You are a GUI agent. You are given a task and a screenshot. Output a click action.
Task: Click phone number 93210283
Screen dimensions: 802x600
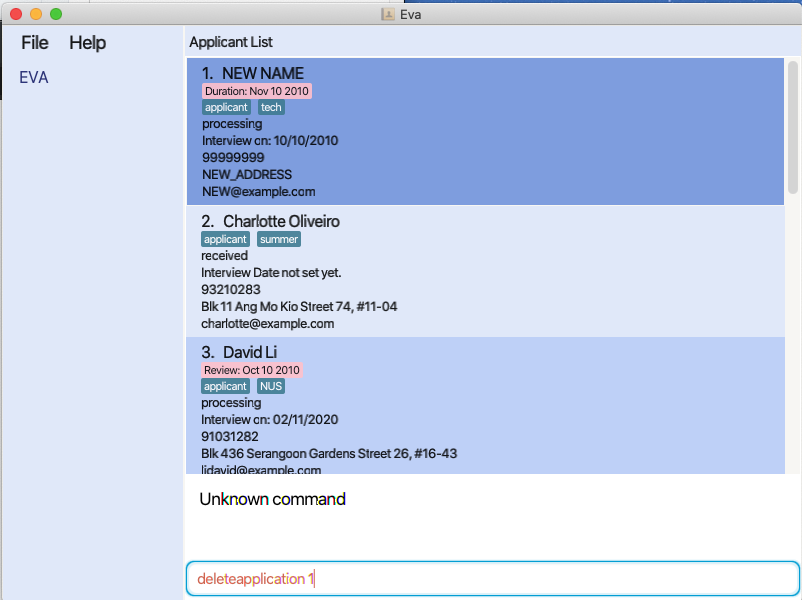(x=231, y=290)
